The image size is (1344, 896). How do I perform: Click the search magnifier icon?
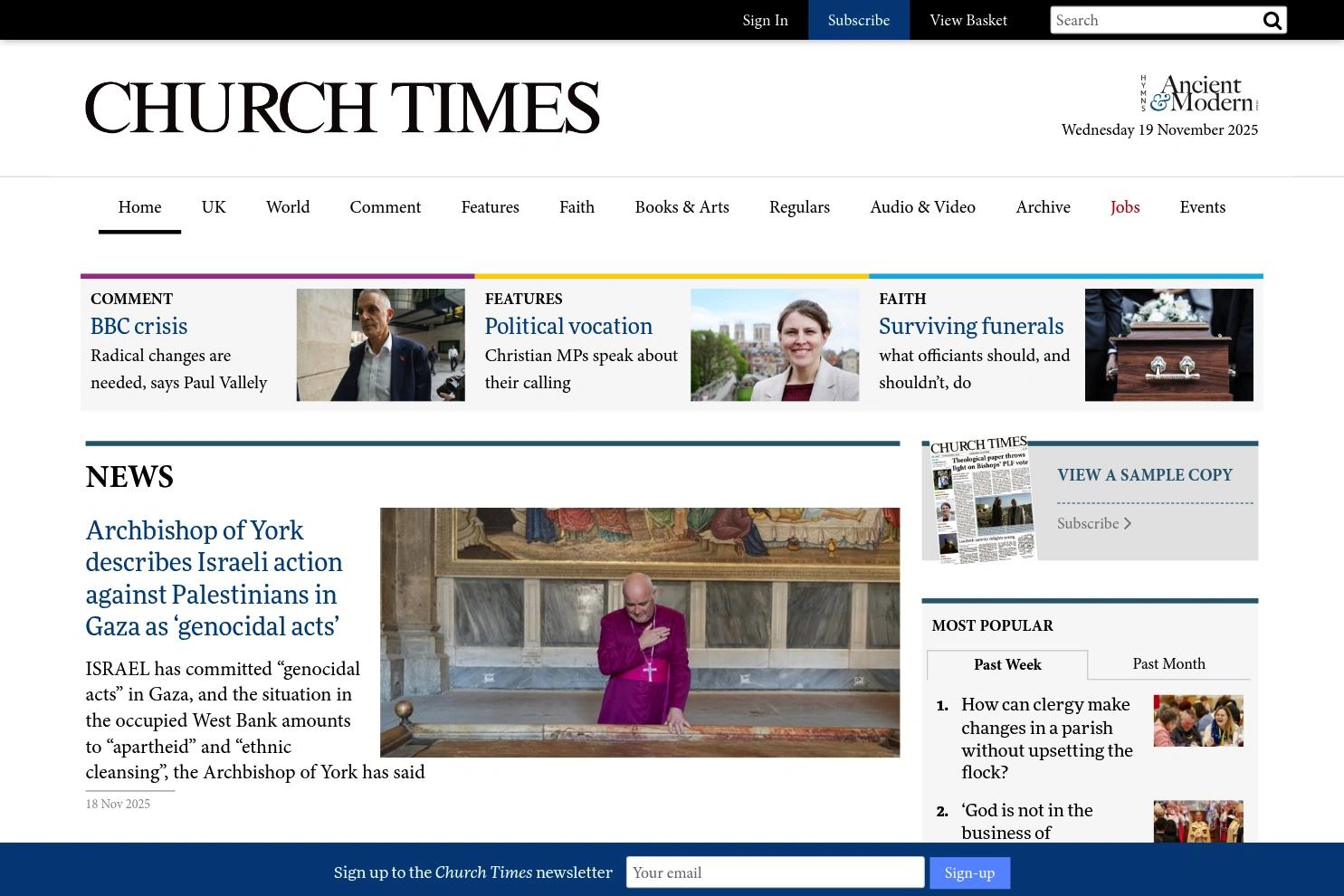click(x=1272, y=20)
